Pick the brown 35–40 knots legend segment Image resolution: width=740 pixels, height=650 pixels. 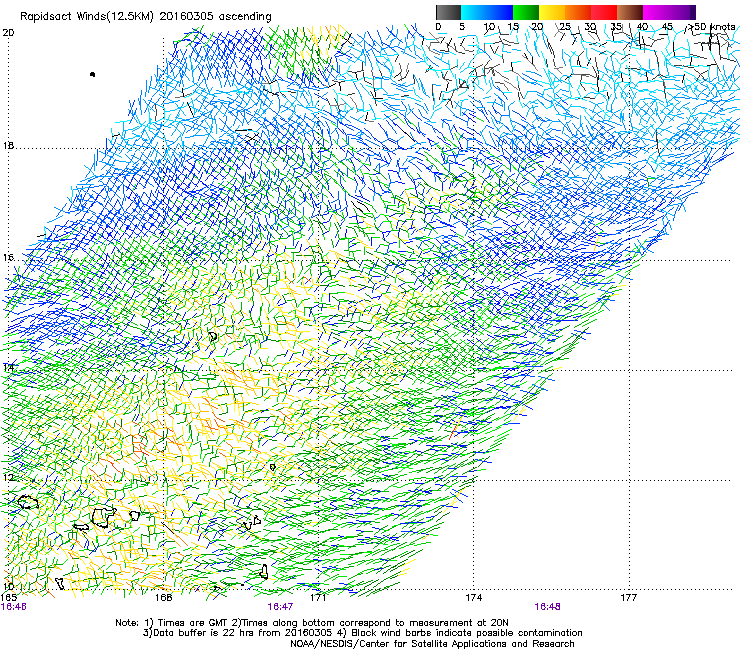point(630,12)
